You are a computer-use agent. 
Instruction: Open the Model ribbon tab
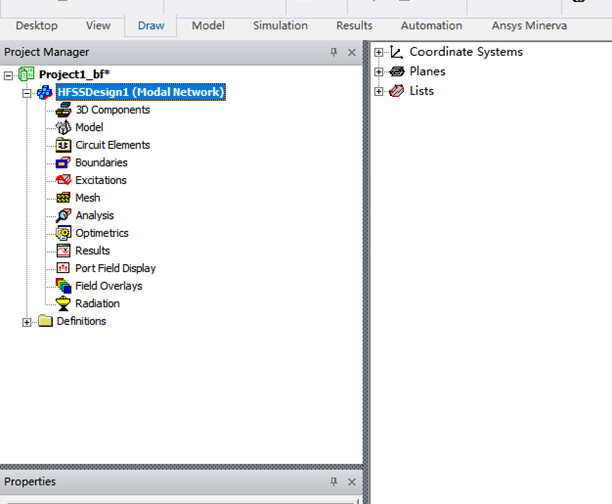(x=208, y=26)
